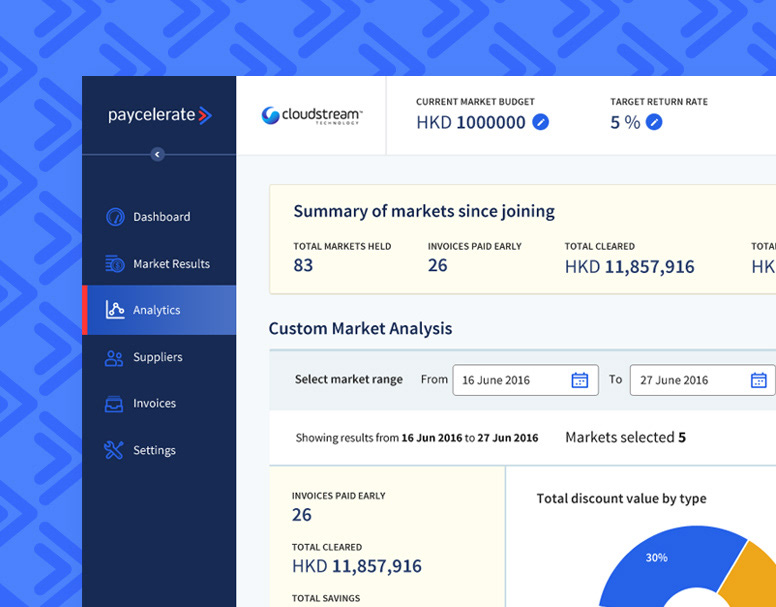The height and width of the screenshot is (607, 776).
Task: Click the Total Savings label
Action: pyautogui.click(x=326, y=599)
